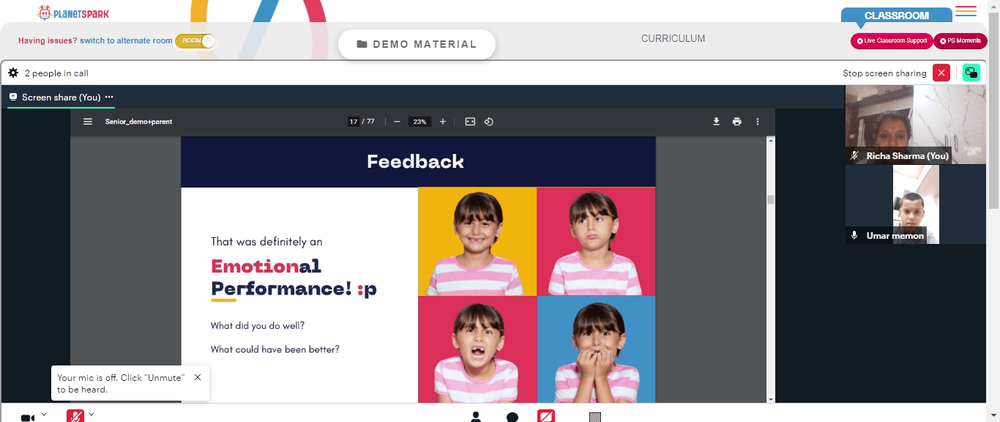Zoom in on the PDF with plus icon
This screenshot has width=1000, height=422.
click(443, 122)
